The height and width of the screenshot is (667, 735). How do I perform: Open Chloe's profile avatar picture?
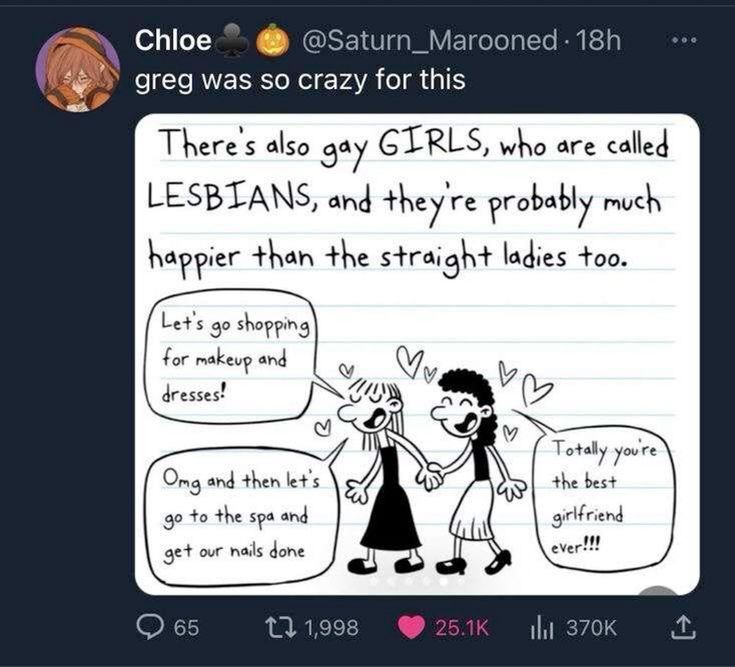coord(77,68)
